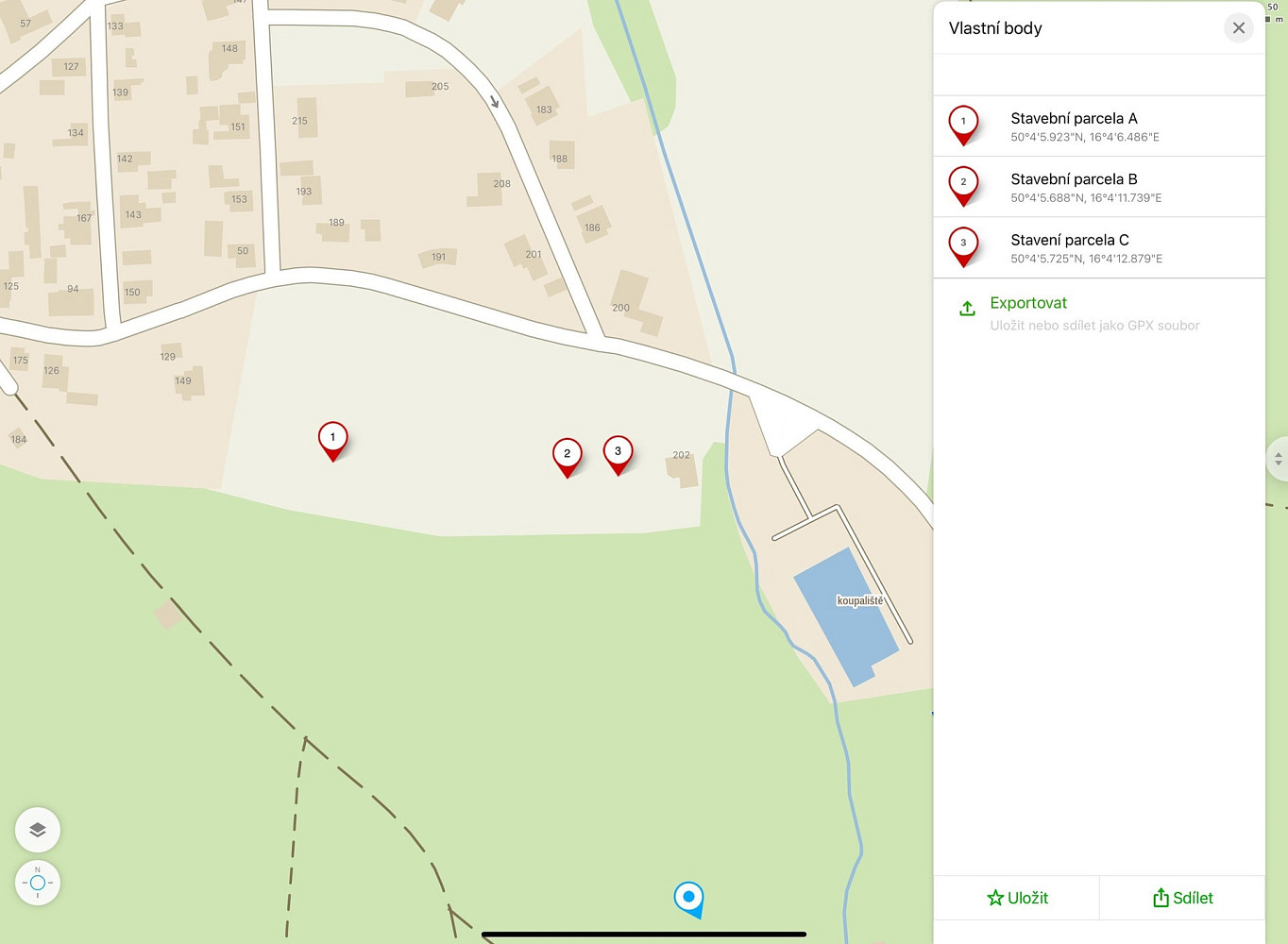Save points with the Uložit button

[x=1017, y=898]
